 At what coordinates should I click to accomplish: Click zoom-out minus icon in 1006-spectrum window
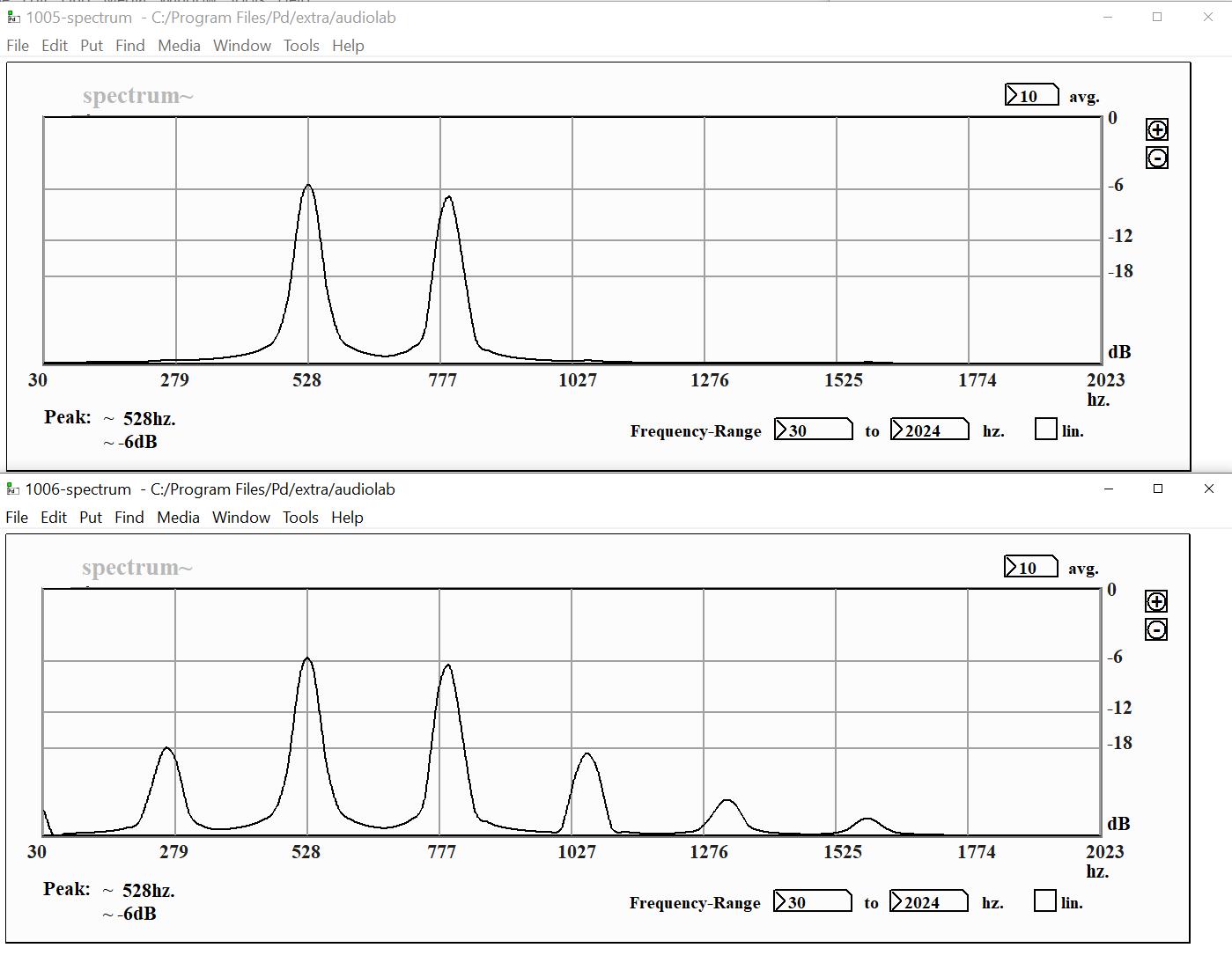click(1155, 630)
